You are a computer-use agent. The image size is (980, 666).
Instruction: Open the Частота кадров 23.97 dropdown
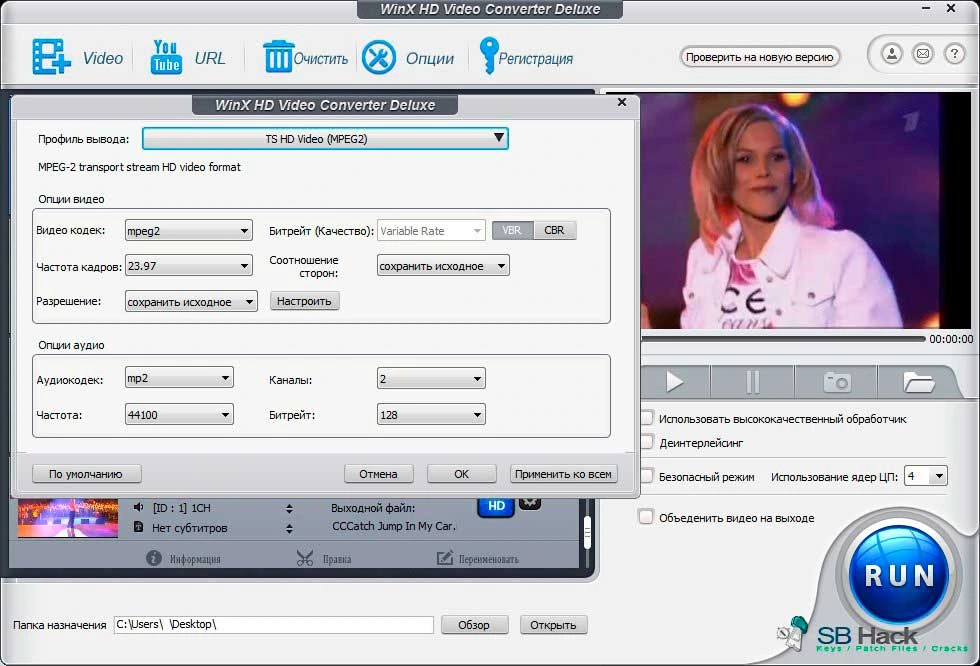pos(188,266)
